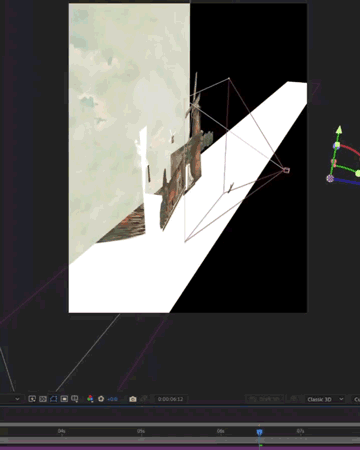Screen dimensions: 360x450
Task: Toggle the transparency grid icon
Action: click(43, 399)
